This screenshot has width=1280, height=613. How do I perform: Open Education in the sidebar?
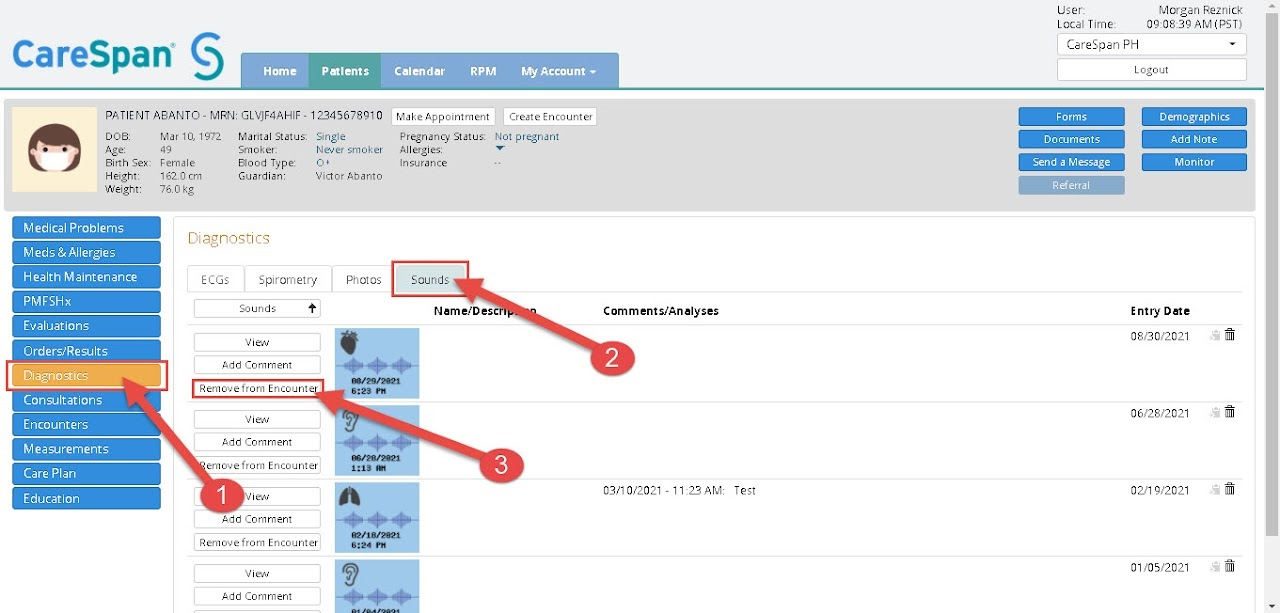86,498
